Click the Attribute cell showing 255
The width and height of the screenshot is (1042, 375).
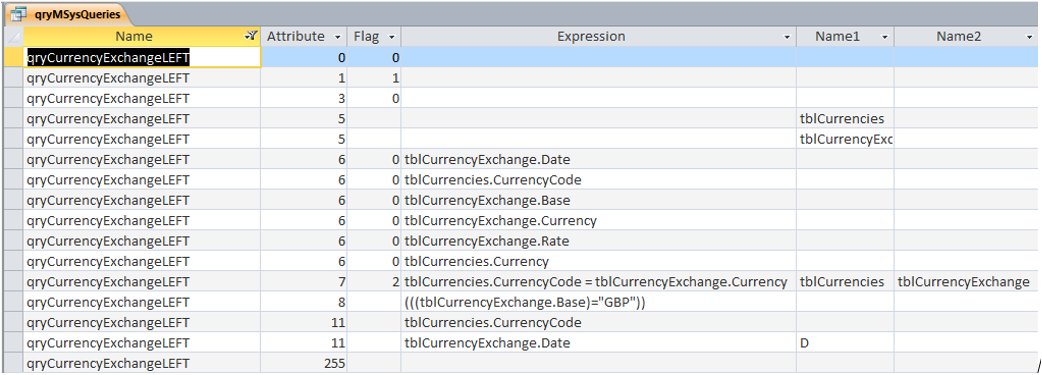tap(304, 364)
